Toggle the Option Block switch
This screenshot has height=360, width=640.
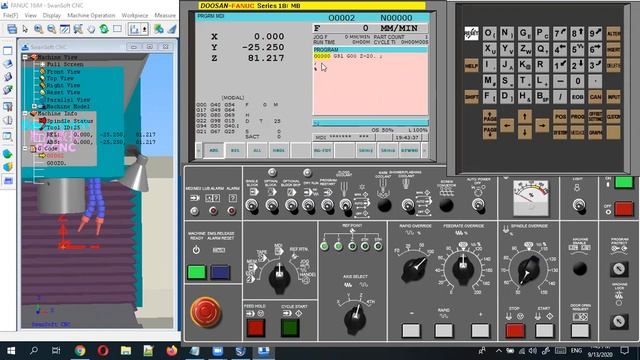point(272,205)
